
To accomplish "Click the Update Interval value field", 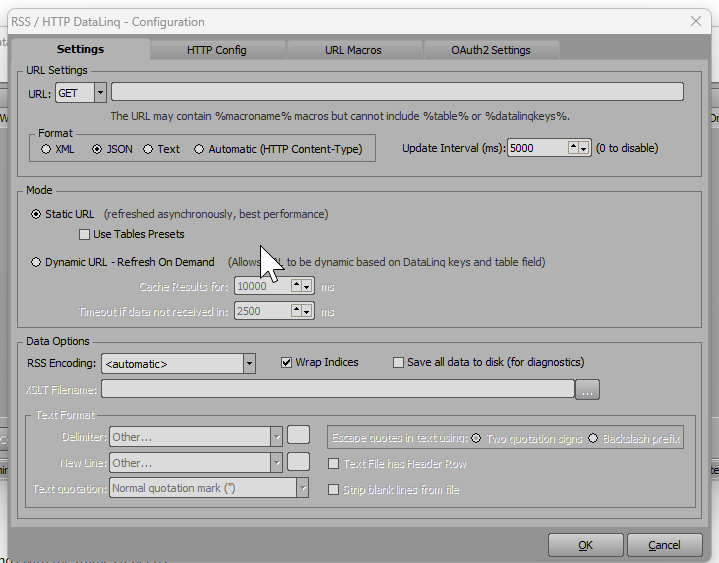I will point(537,148).
